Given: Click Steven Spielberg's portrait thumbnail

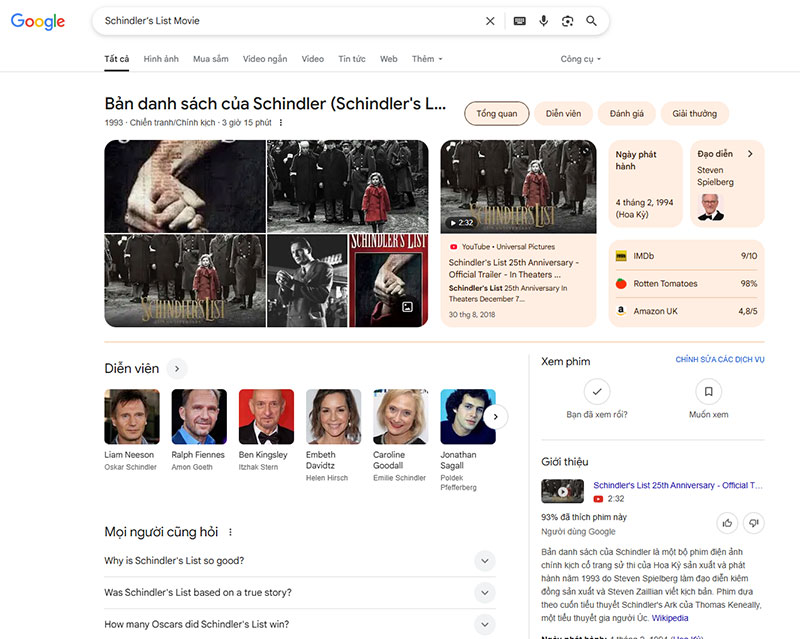Looking at the screenshot, I should pyautogui.click(x=710, y=207).
